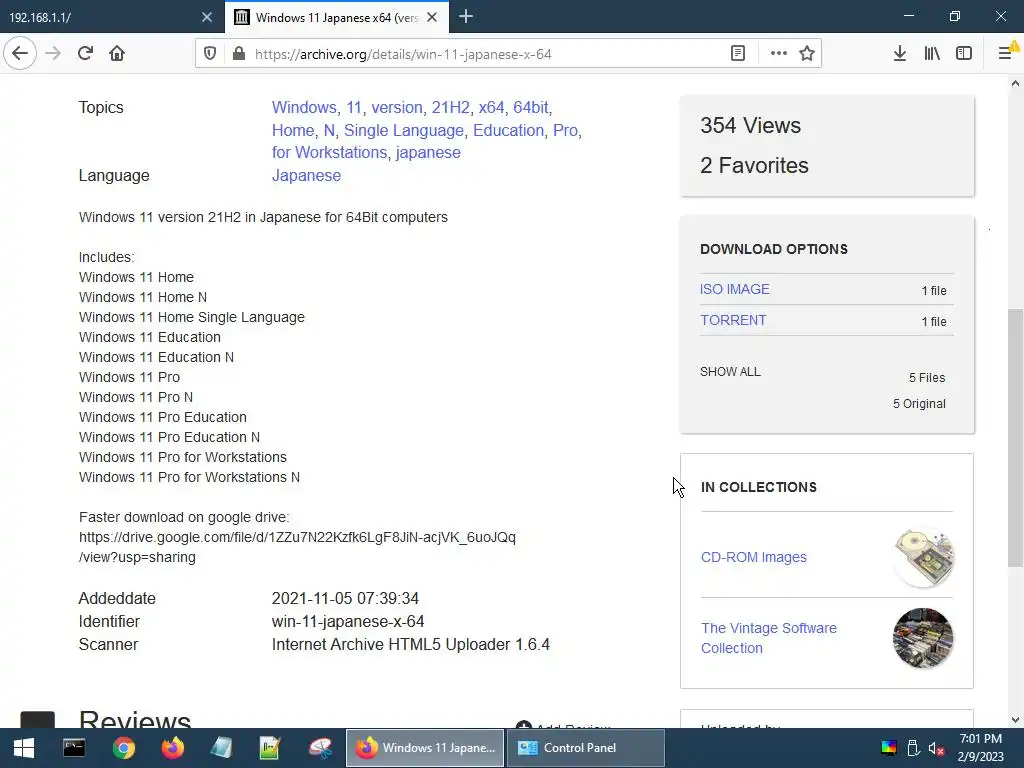Click the 2 Favorites count
Viewport: 1024px width, 768px height.
tap(754, 165)
